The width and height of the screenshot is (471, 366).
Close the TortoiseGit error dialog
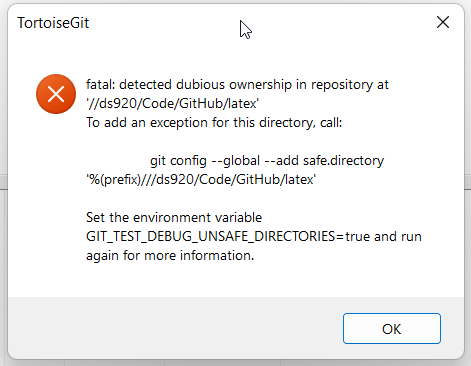(443, 23)
